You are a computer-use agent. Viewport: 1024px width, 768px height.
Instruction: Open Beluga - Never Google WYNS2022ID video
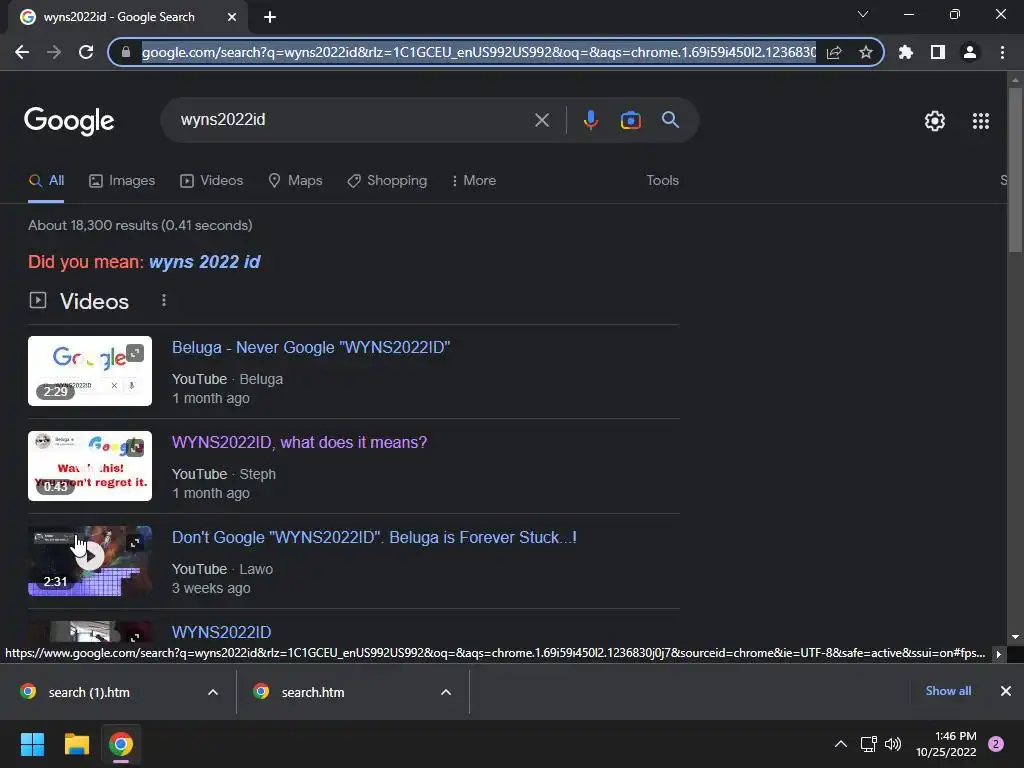311,347
